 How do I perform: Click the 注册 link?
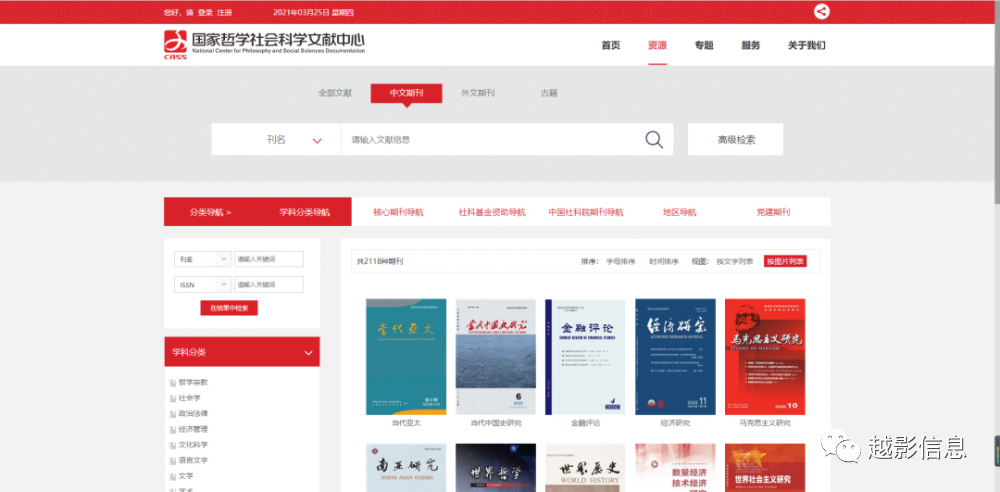coord(224,12)
